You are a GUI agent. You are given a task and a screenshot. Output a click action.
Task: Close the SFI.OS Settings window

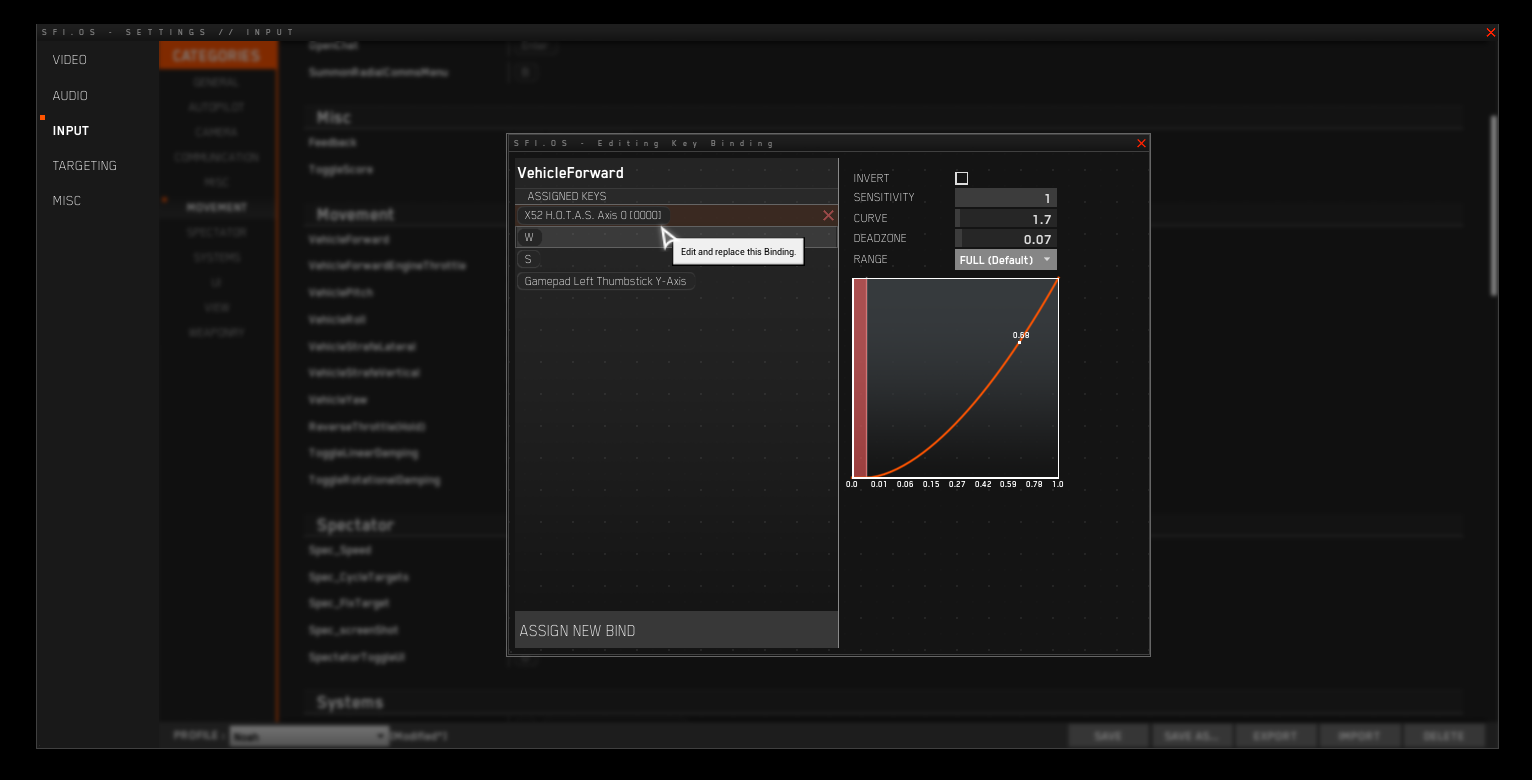pos(1491,33)
